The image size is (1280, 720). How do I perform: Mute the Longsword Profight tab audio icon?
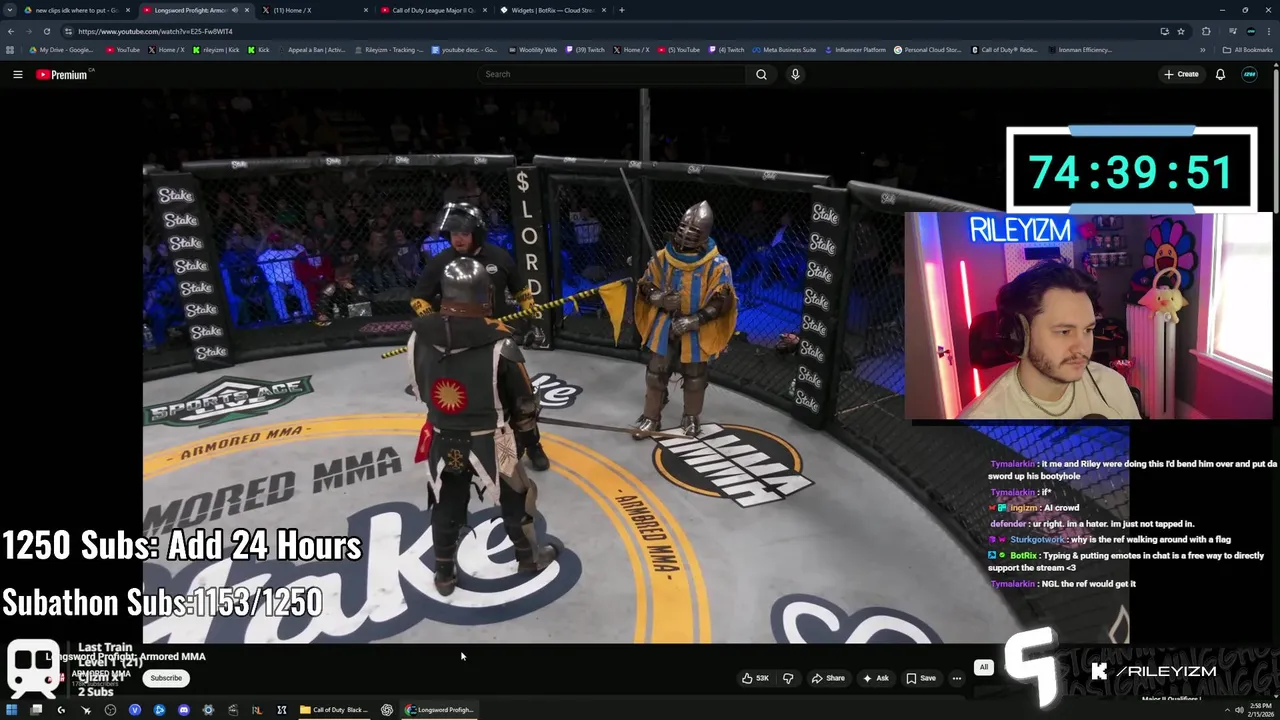235,10
